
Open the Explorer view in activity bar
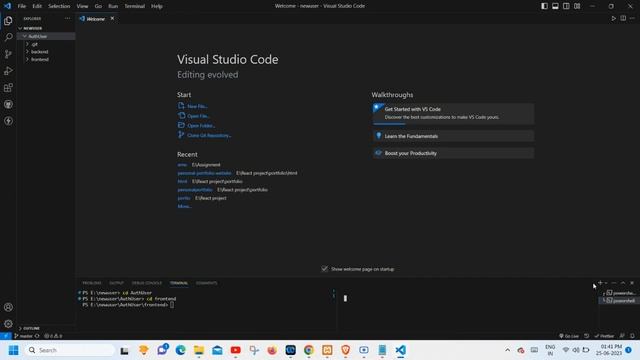click(8, 20)
